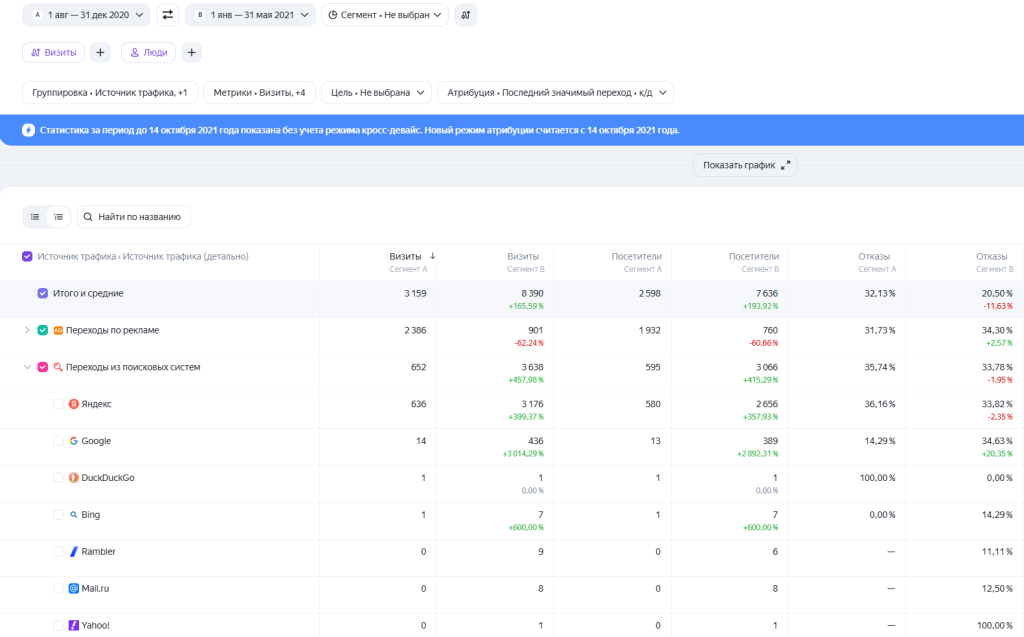
Task: Open period A date range dropdown
Action: pyautogui.click(x=86, y=15)
